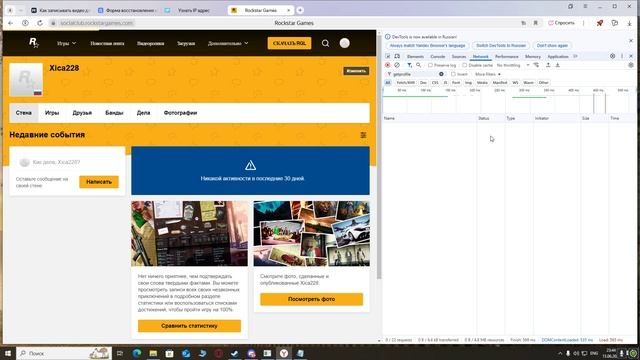
Task: Click the recent events filter settings icon
Action: 363,135
